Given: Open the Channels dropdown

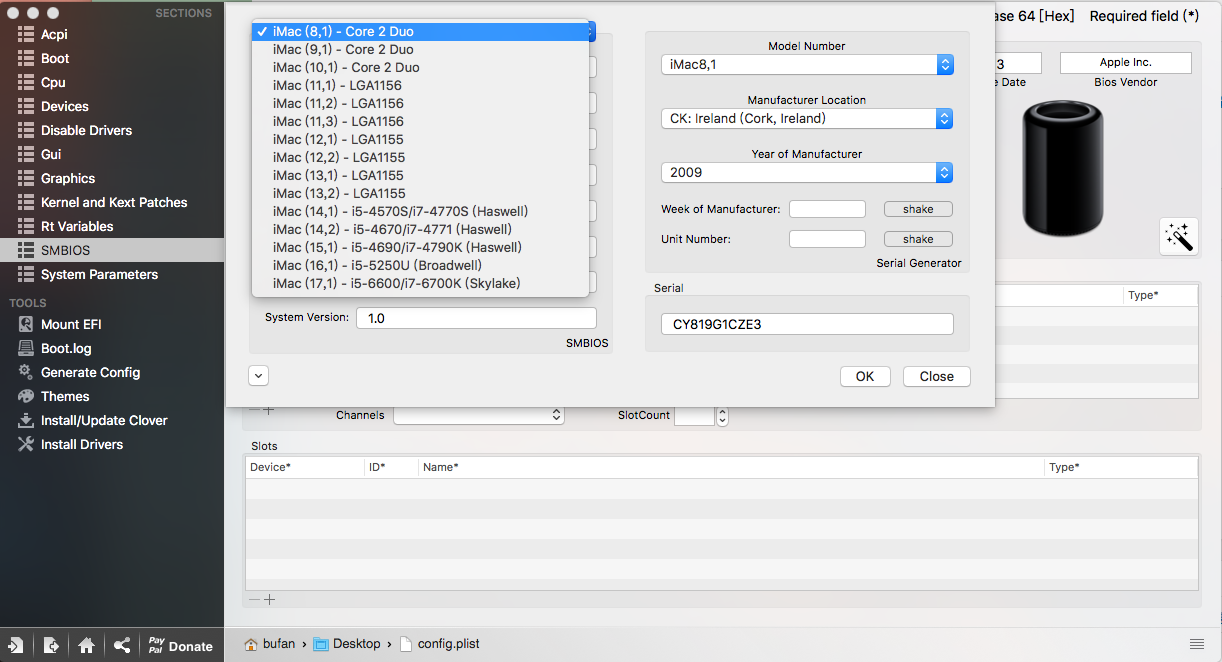Looking at the screenshot, I should coord(479,415).
